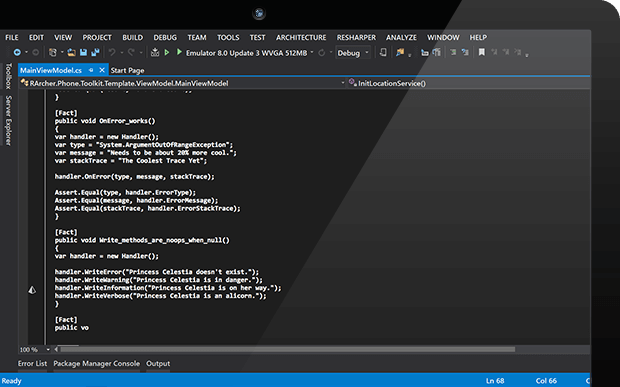Image resolution: width=620 pixels, height=387 pixels.
Task: Open the ANALYZE menu
Action: 401,38
